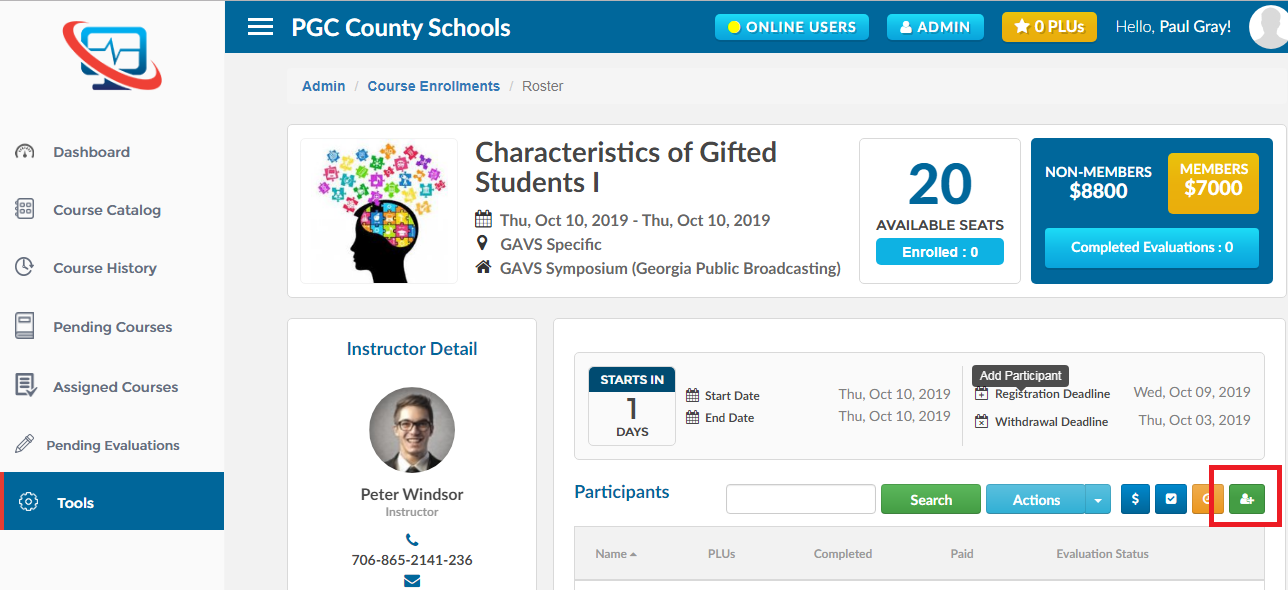The width and height of the screenshot is (1288, 593).
Task: Toggle the hamburger sidebar menu icon
Action: pyautogui.click(x=260, y=27)
